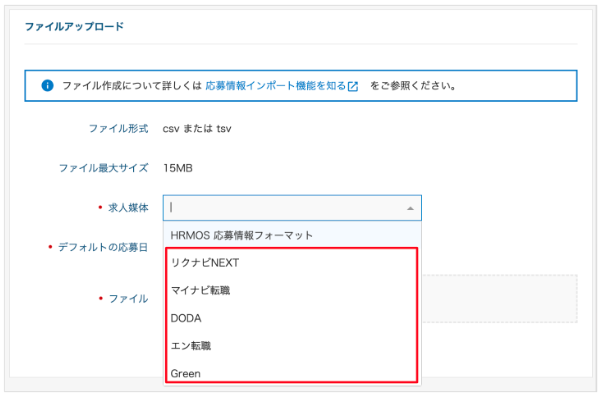Click the ファイル field label

coord(128,299)
